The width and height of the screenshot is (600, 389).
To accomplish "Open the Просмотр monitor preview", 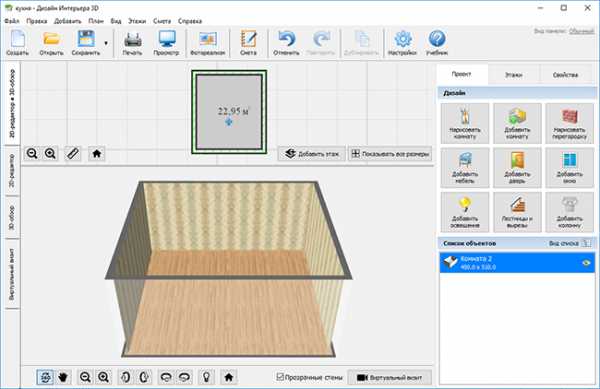I will [x=166, y=42].
